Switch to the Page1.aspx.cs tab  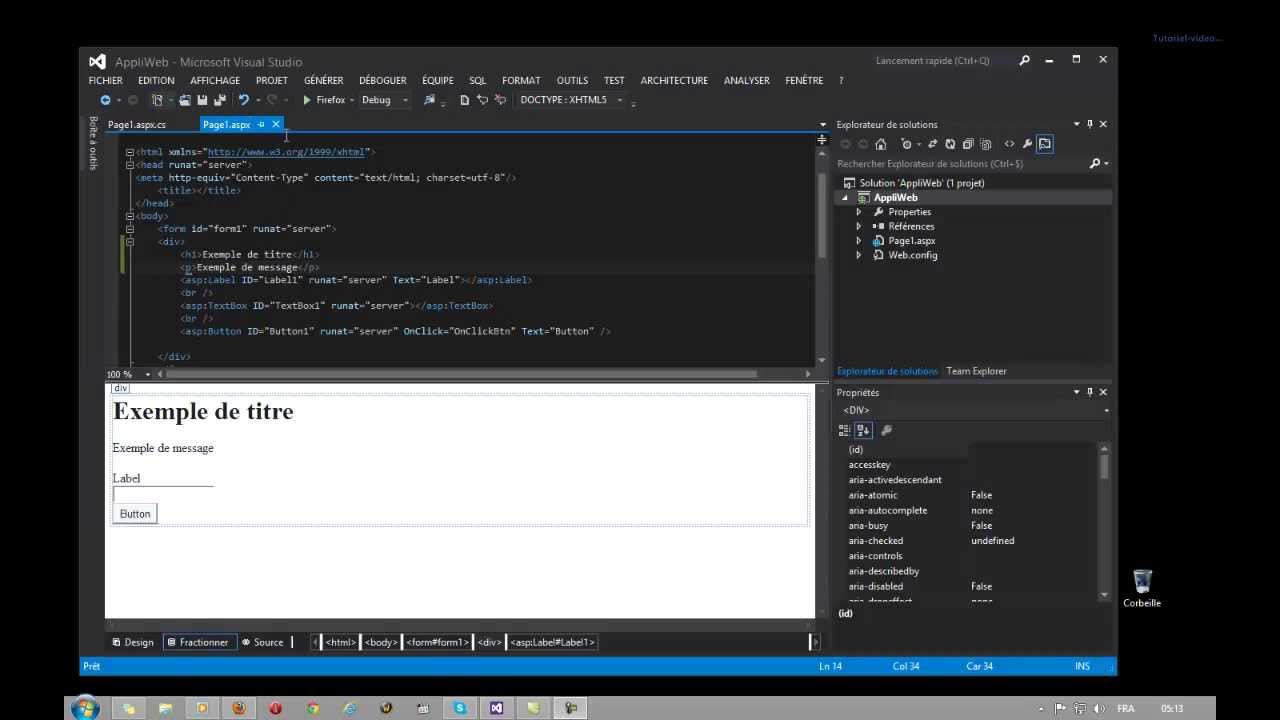tap(137, 124)
